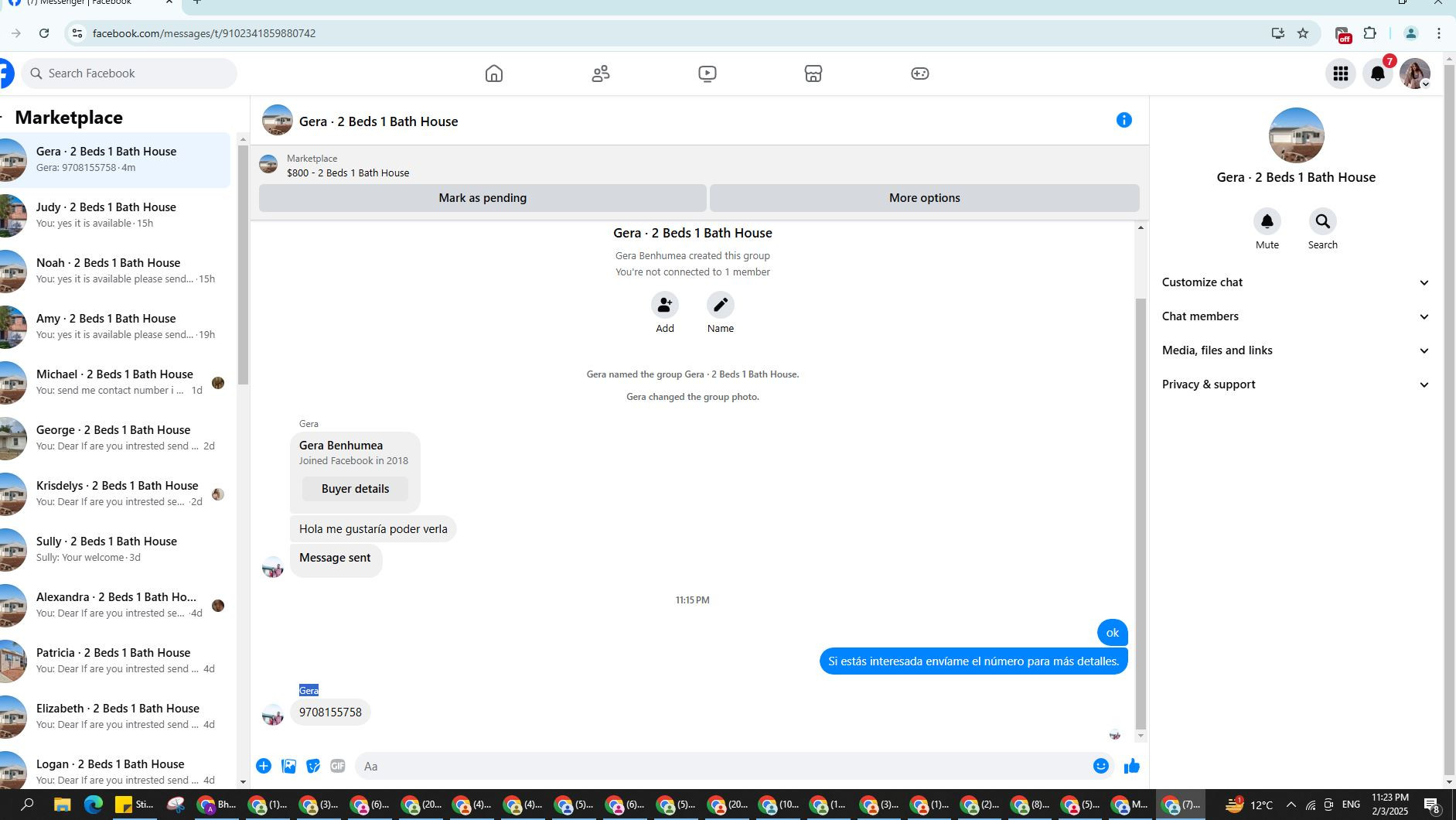This screenshot has height=820, width=1456.
Task: Attach a photo using the image icon
Action: click(x=288, y=766)
